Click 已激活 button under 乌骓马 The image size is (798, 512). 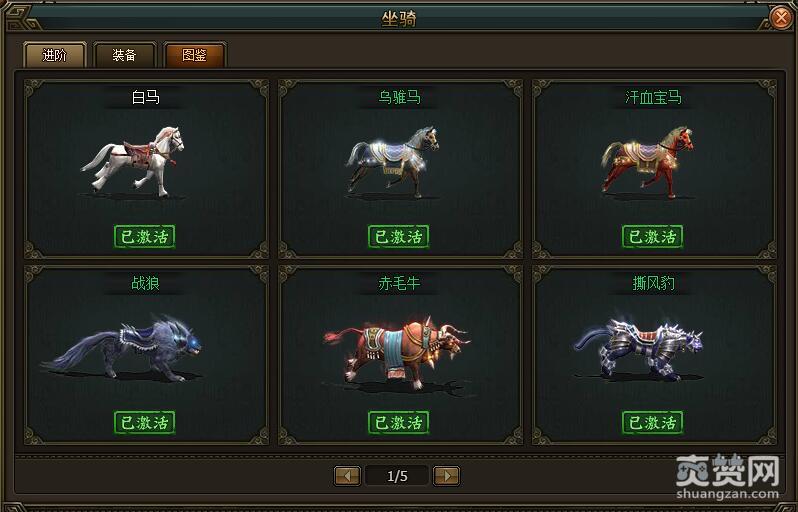pyautogui.click(x=398, y=237)
